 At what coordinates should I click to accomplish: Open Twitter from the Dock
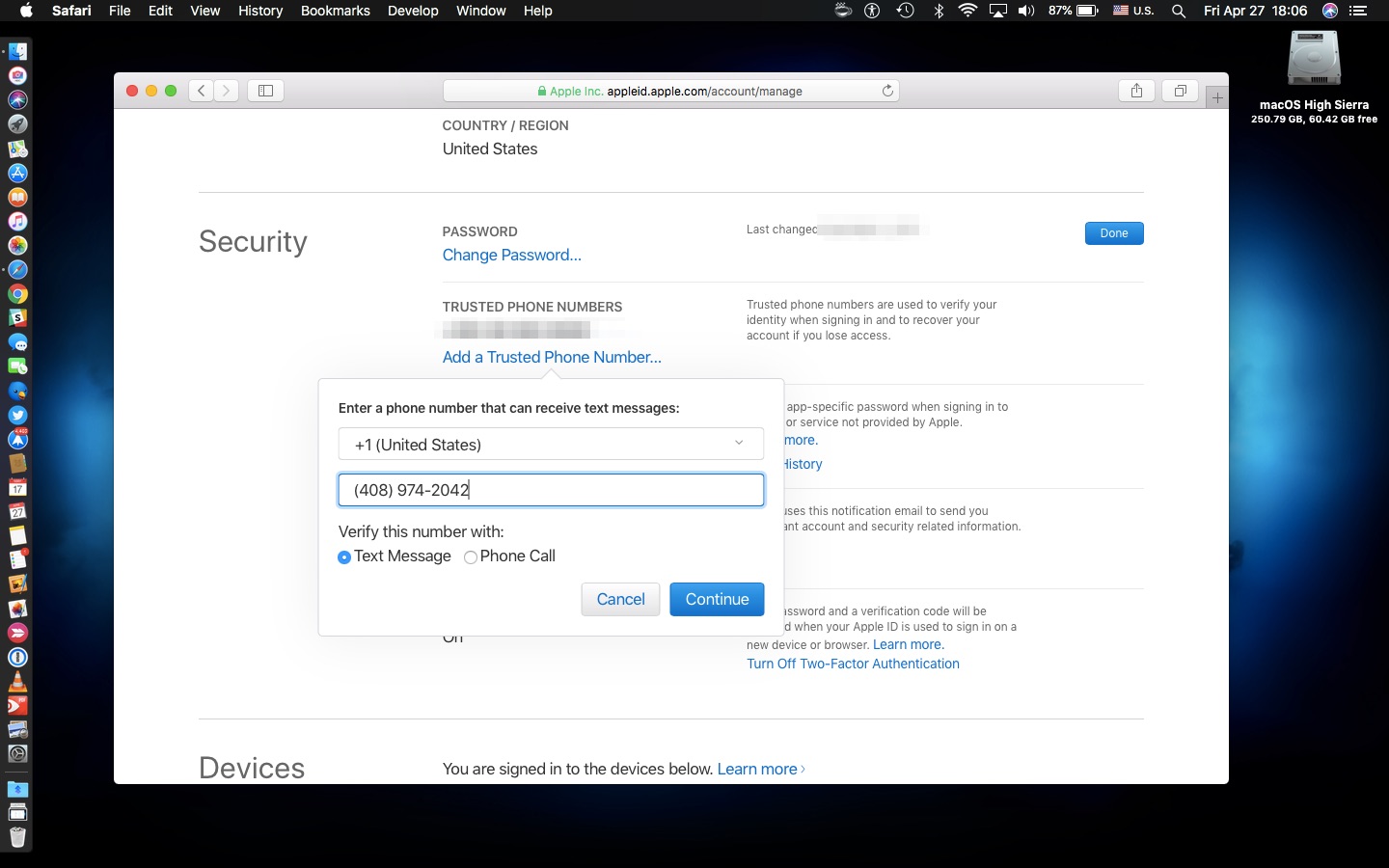[17, 415]
